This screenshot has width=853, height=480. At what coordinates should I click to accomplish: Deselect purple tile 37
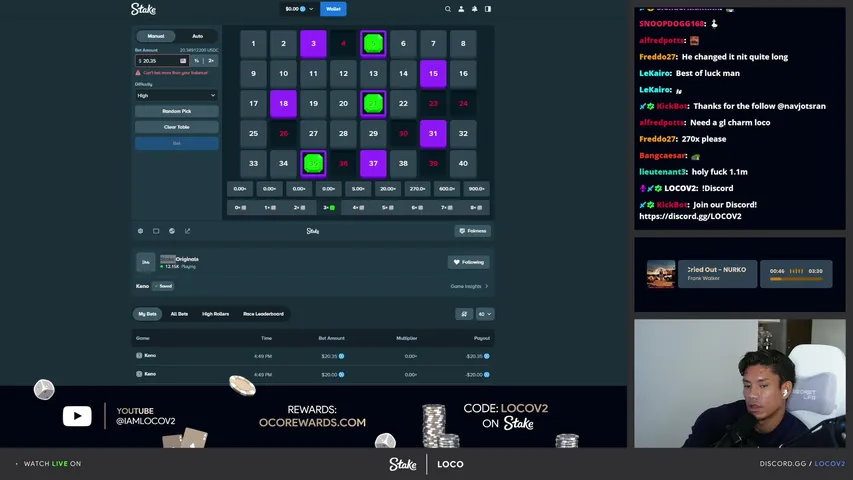pos(373,163)
